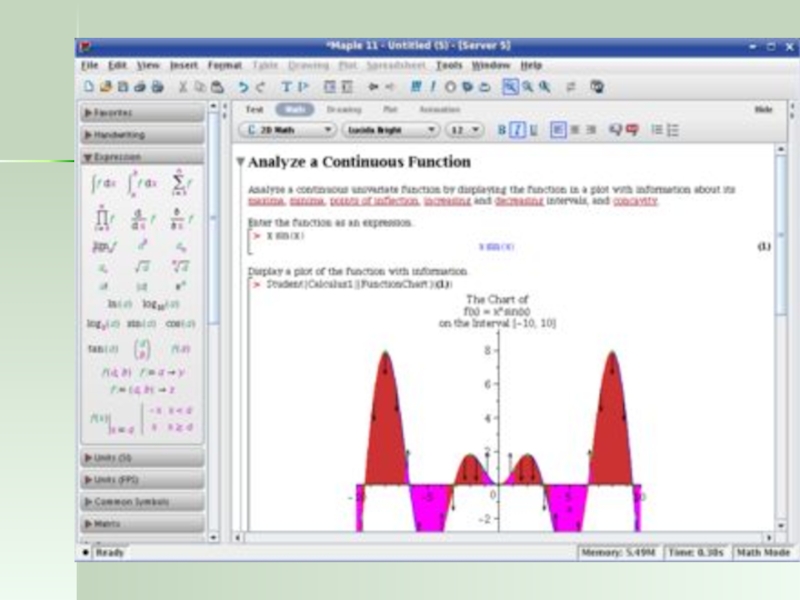
Task: Expand the Units (SI) palette
Action: (142, 458)
